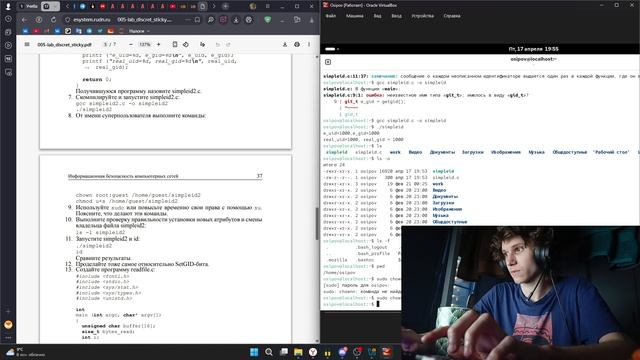Open the Справка menu in VirtualBox
640x360 pixels.
click(x=452, y=16)
